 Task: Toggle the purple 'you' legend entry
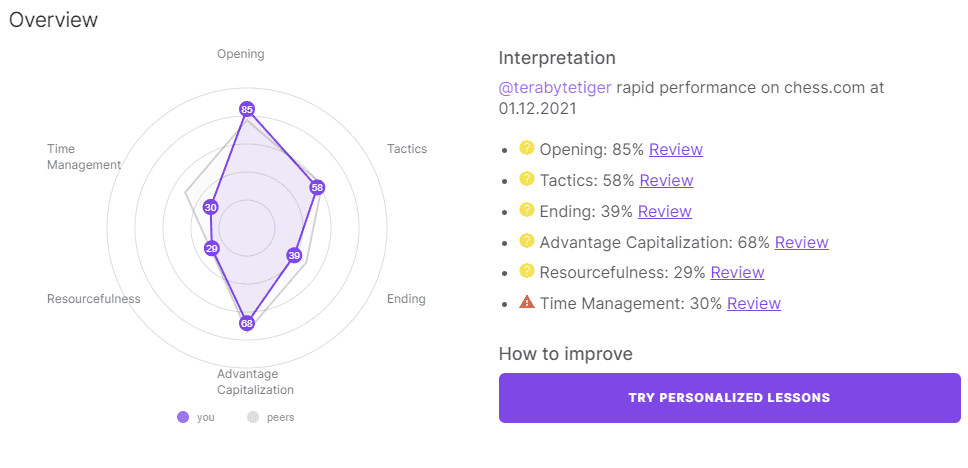click(x=196, y=417)
